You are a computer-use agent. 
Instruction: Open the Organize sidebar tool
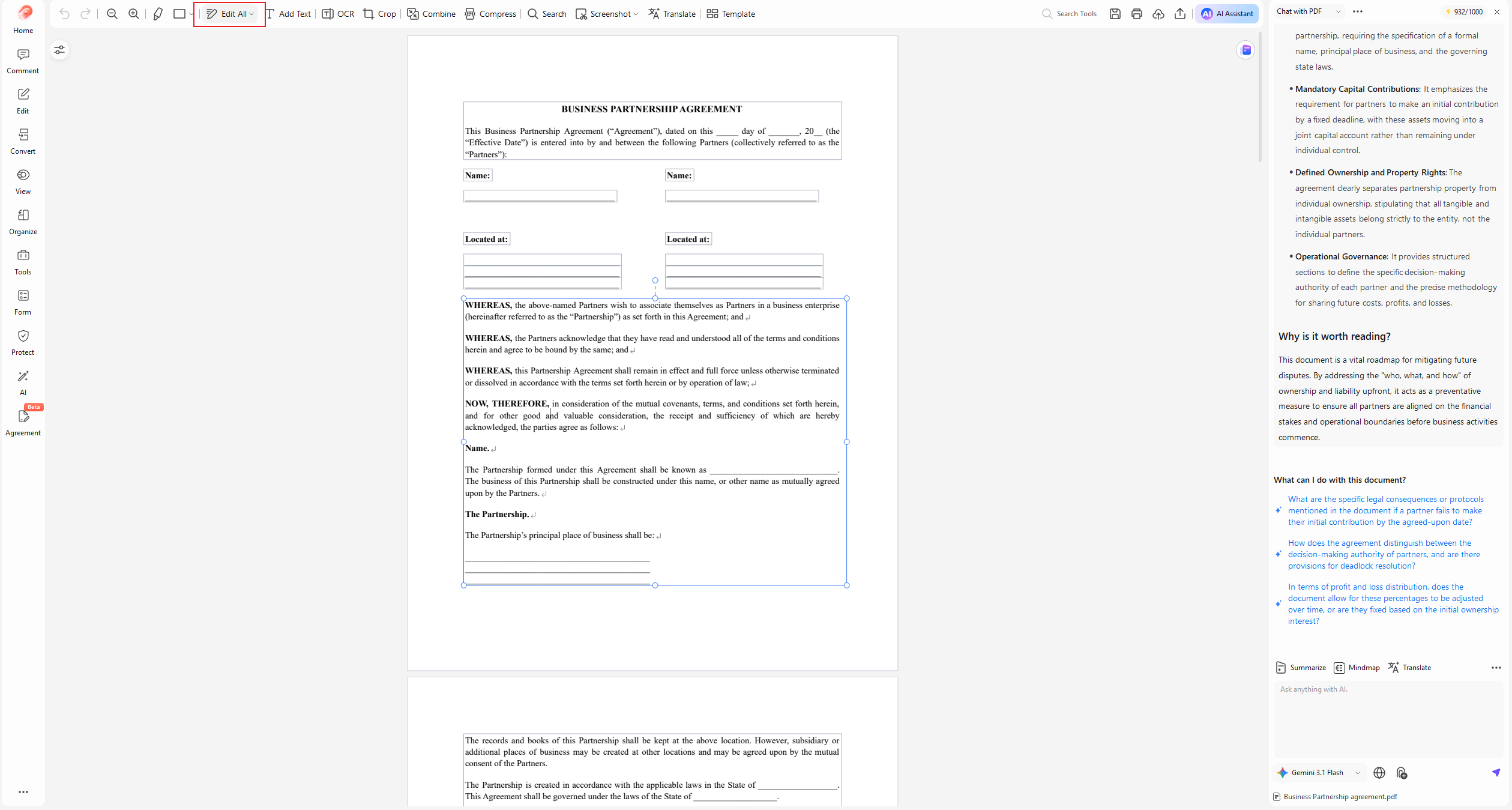[23, 222]
